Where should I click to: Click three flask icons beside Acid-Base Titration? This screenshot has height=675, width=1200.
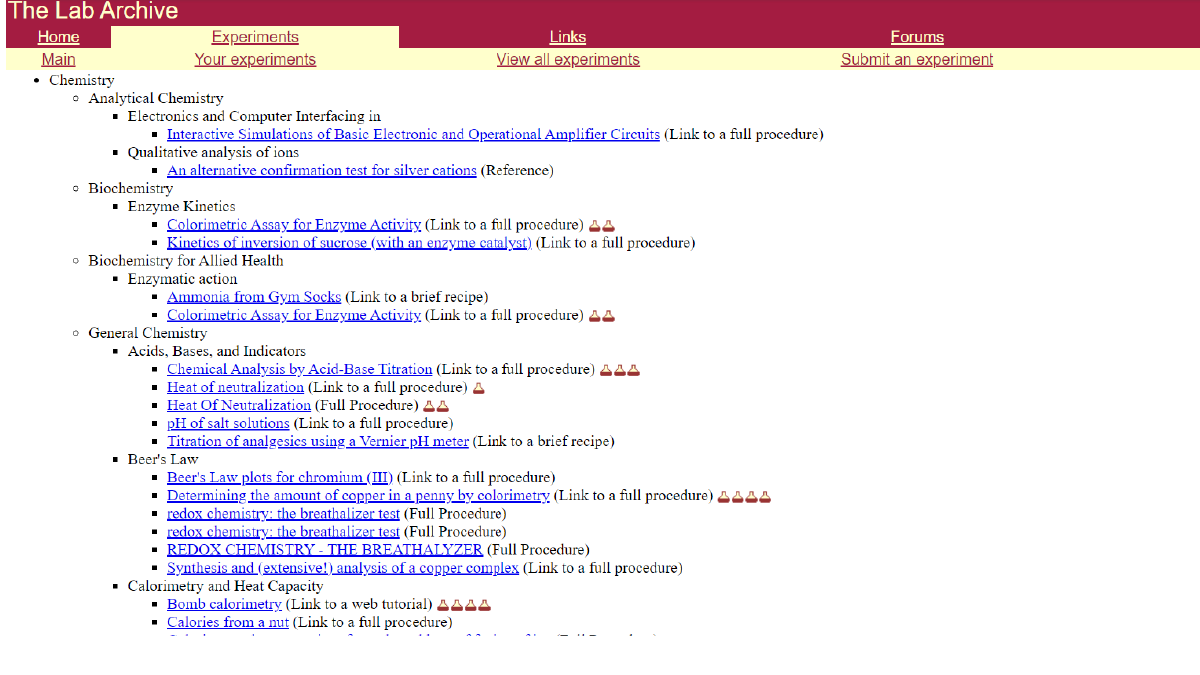tap(619, 370)
